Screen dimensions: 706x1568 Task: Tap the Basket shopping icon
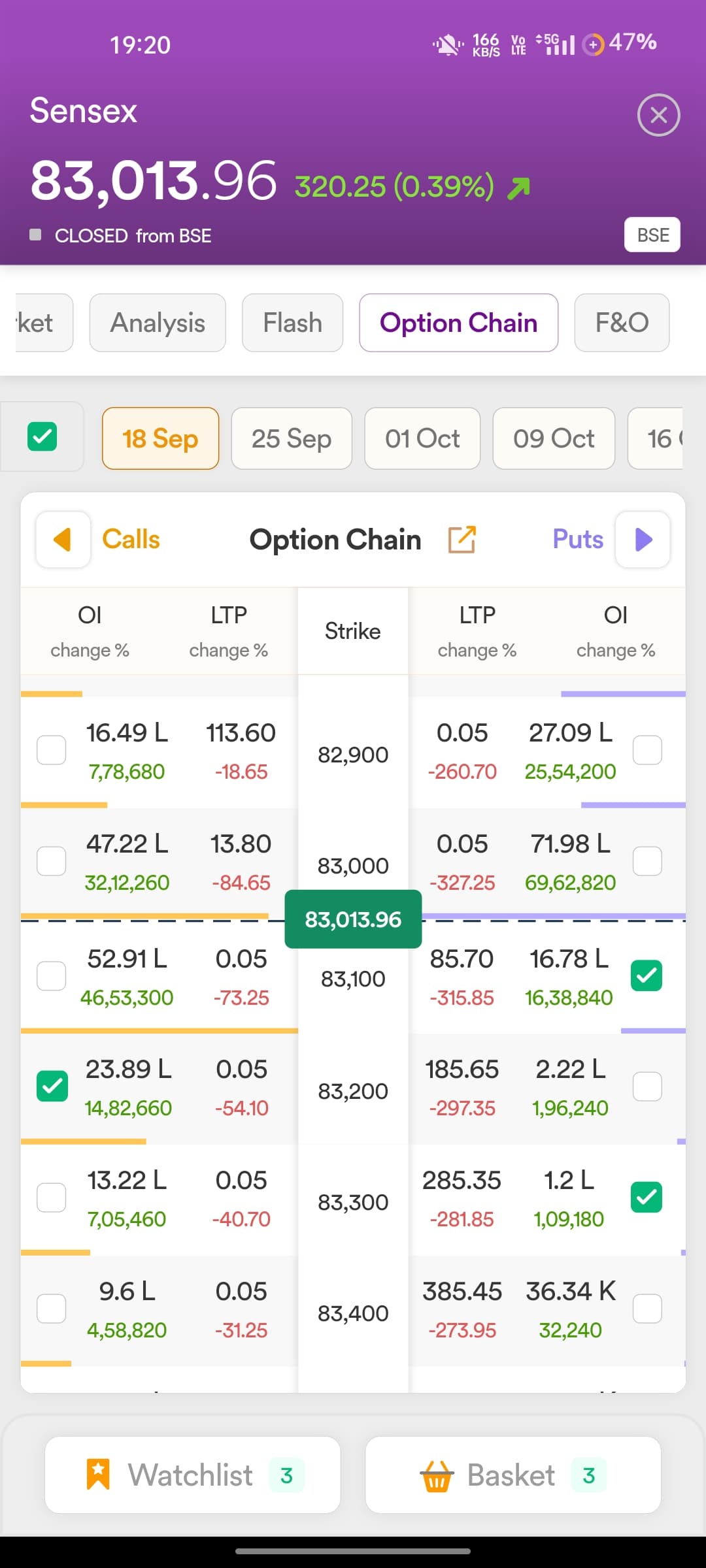pyautogui.click(x=437, y=1476)
